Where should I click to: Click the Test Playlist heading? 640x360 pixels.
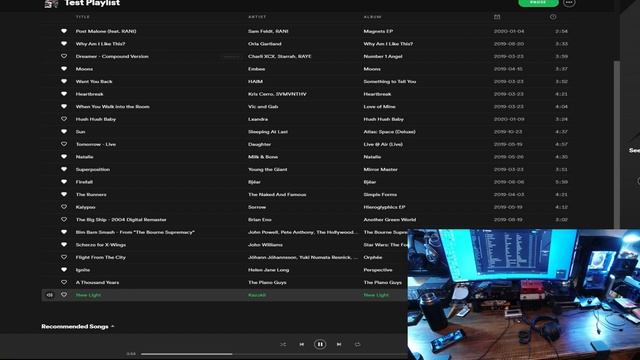92,3
